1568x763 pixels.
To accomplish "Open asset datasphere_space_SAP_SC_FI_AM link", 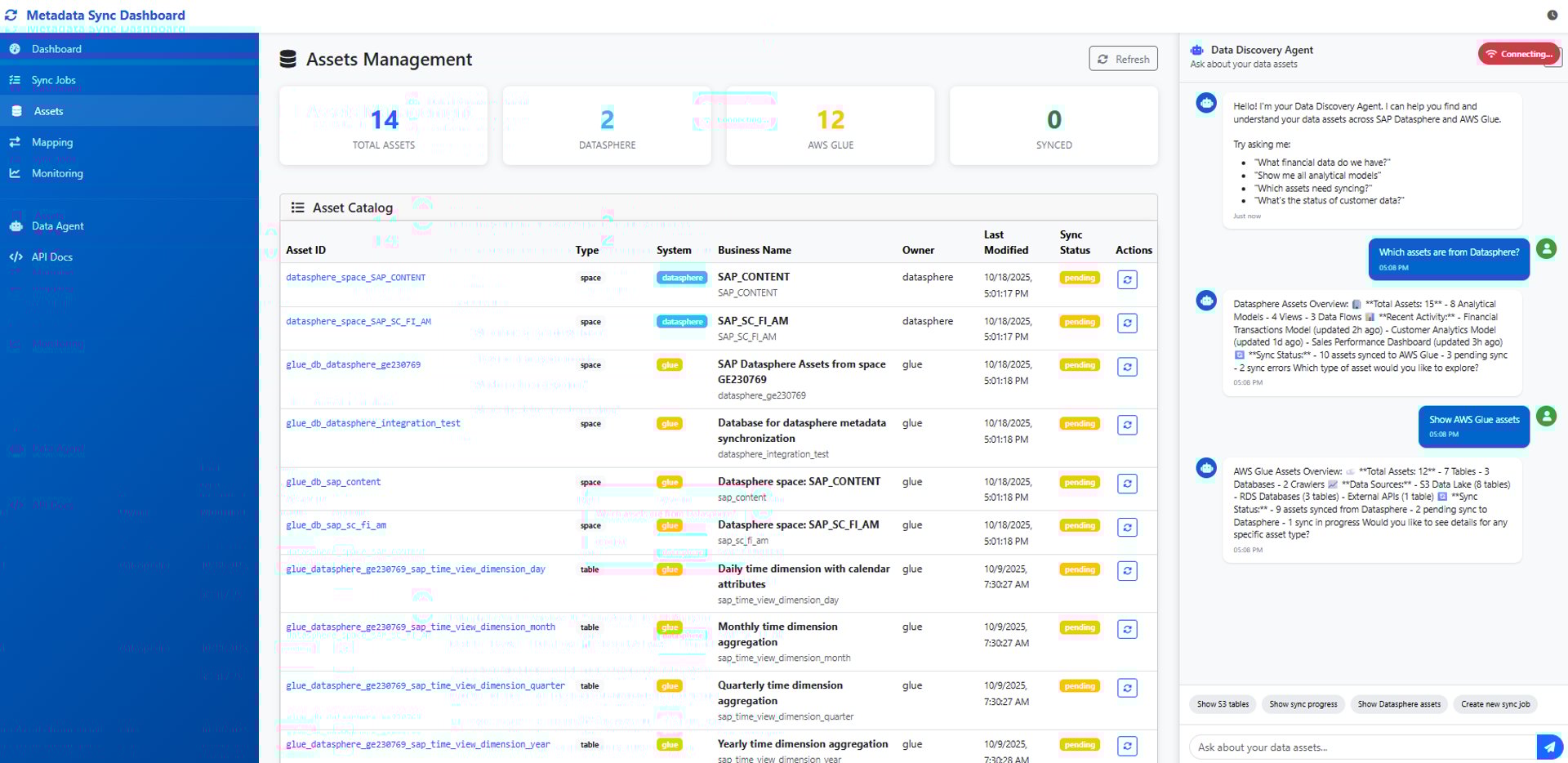I will (x=359, y=322).
